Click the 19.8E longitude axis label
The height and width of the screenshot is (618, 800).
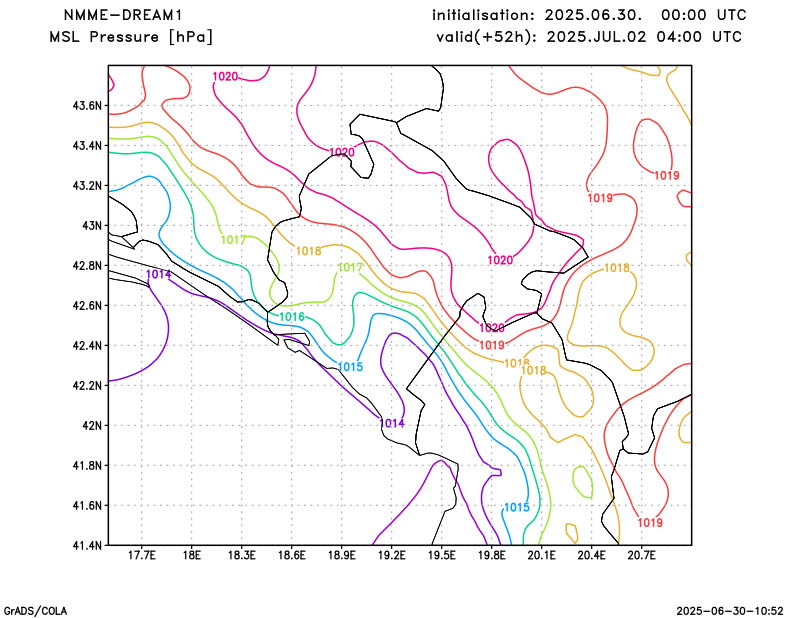(x=491, y=555)
